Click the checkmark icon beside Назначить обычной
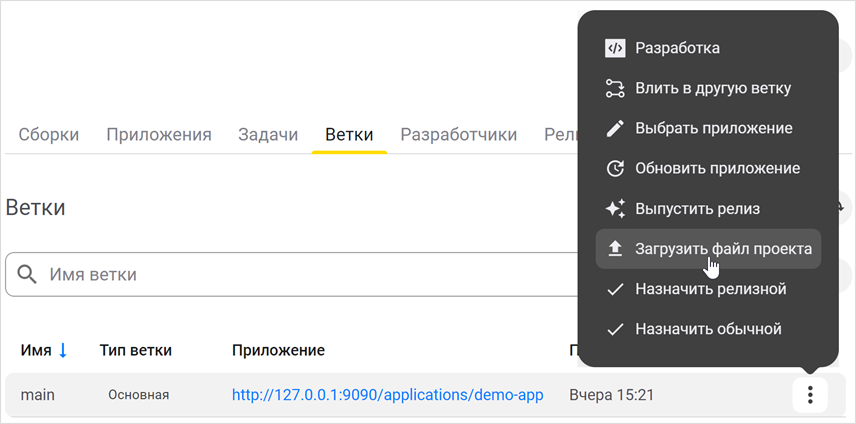The height and width of the screenshot is (424, 856). click(615, 329)
